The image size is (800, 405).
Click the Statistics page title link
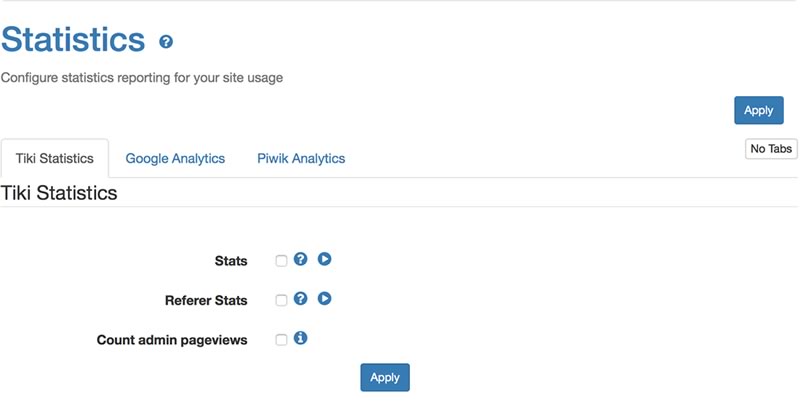click(x=73, y=40)
